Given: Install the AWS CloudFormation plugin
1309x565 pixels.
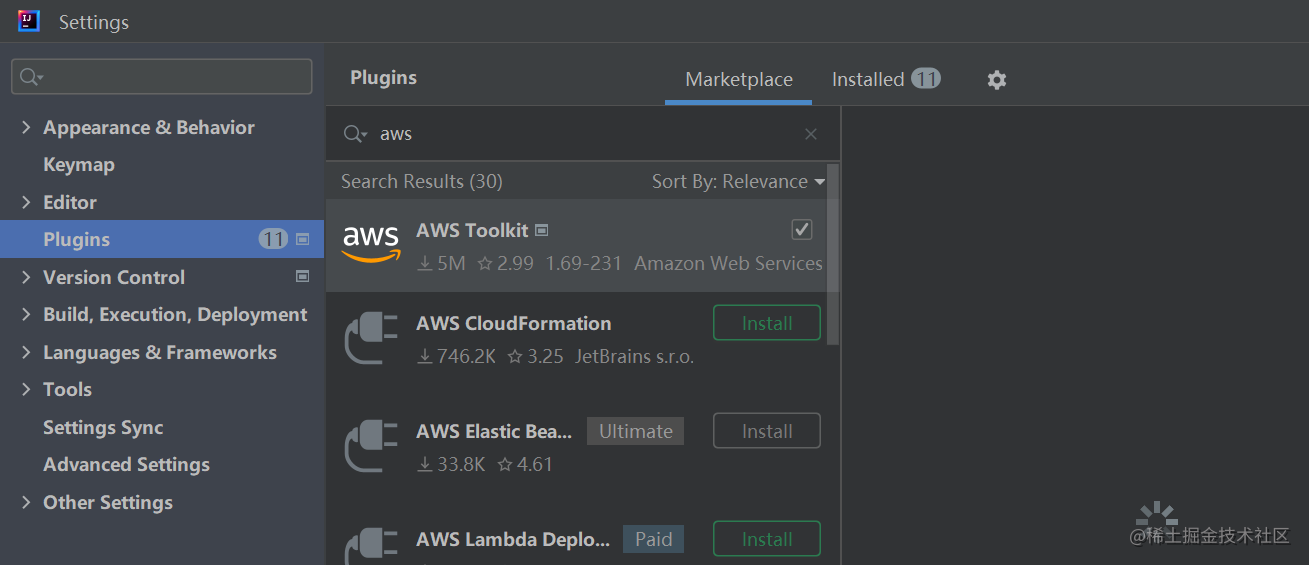Looking at the screenshot, I should 767,323.
